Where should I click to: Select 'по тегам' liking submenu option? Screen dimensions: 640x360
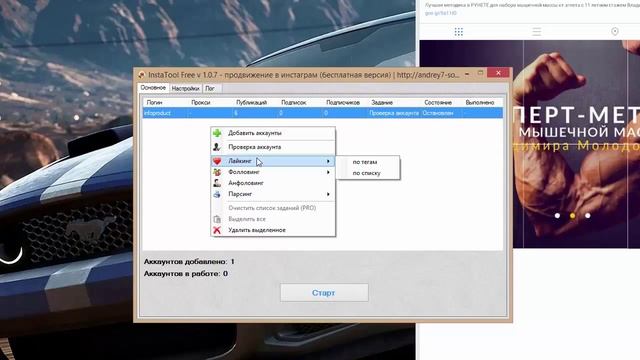(x=368, y=162)
